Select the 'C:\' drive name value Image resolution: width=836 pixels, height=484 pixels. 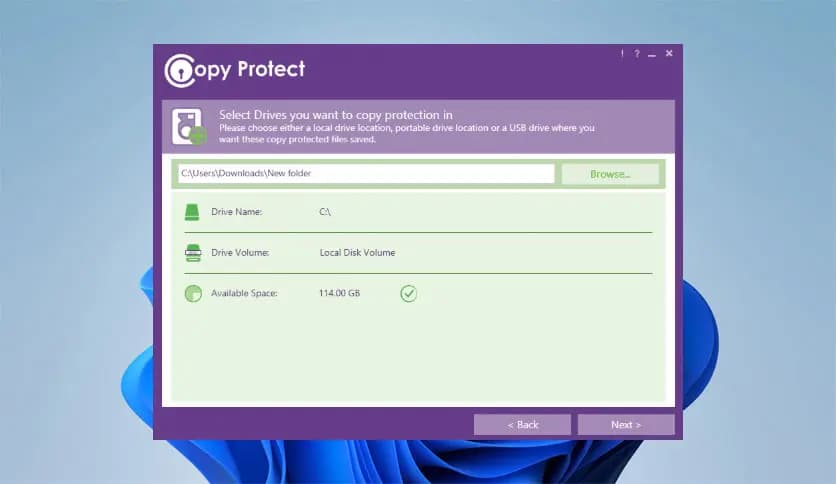[x=325, y=212]
